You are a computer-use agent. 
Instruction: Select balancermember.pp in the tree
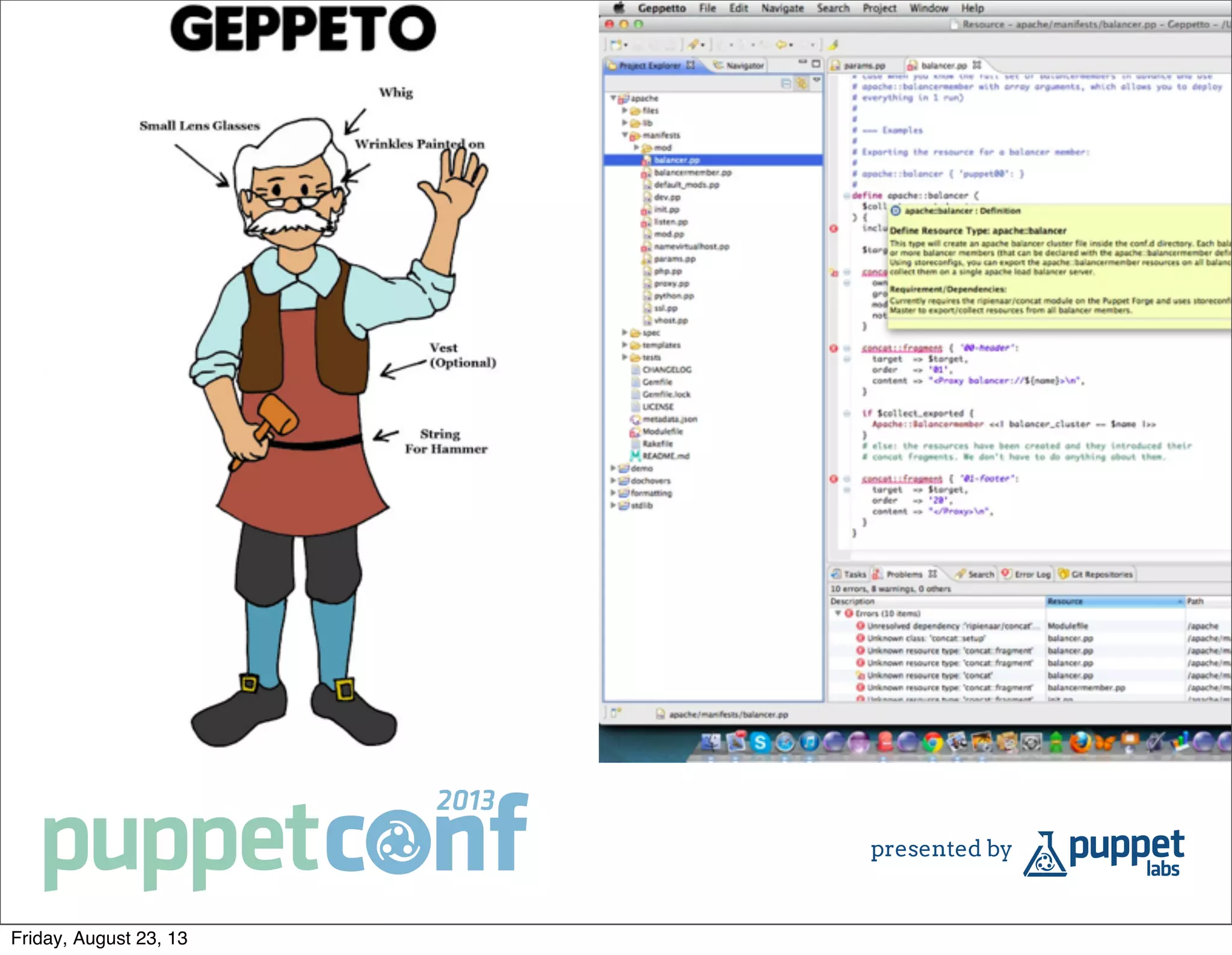coord(692,173)
